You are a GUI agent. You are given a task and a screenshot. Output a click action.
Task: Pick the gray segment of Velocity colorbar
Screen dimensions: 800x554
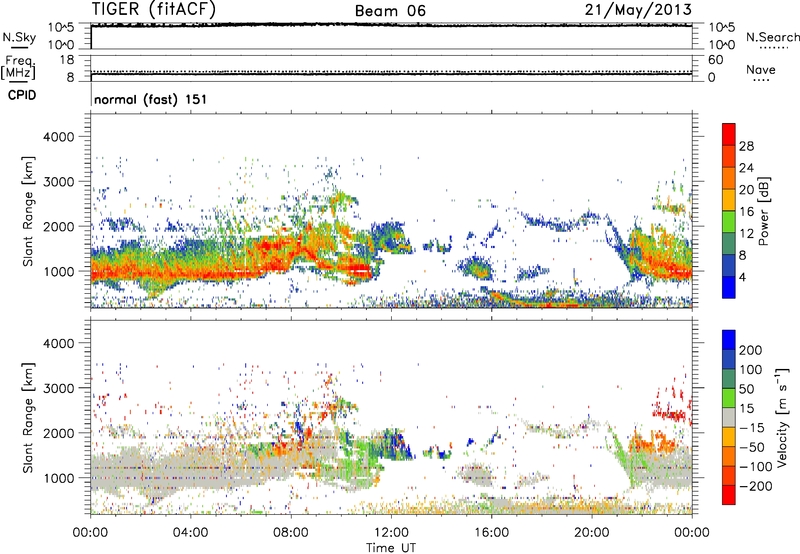(x=729, y=417)
